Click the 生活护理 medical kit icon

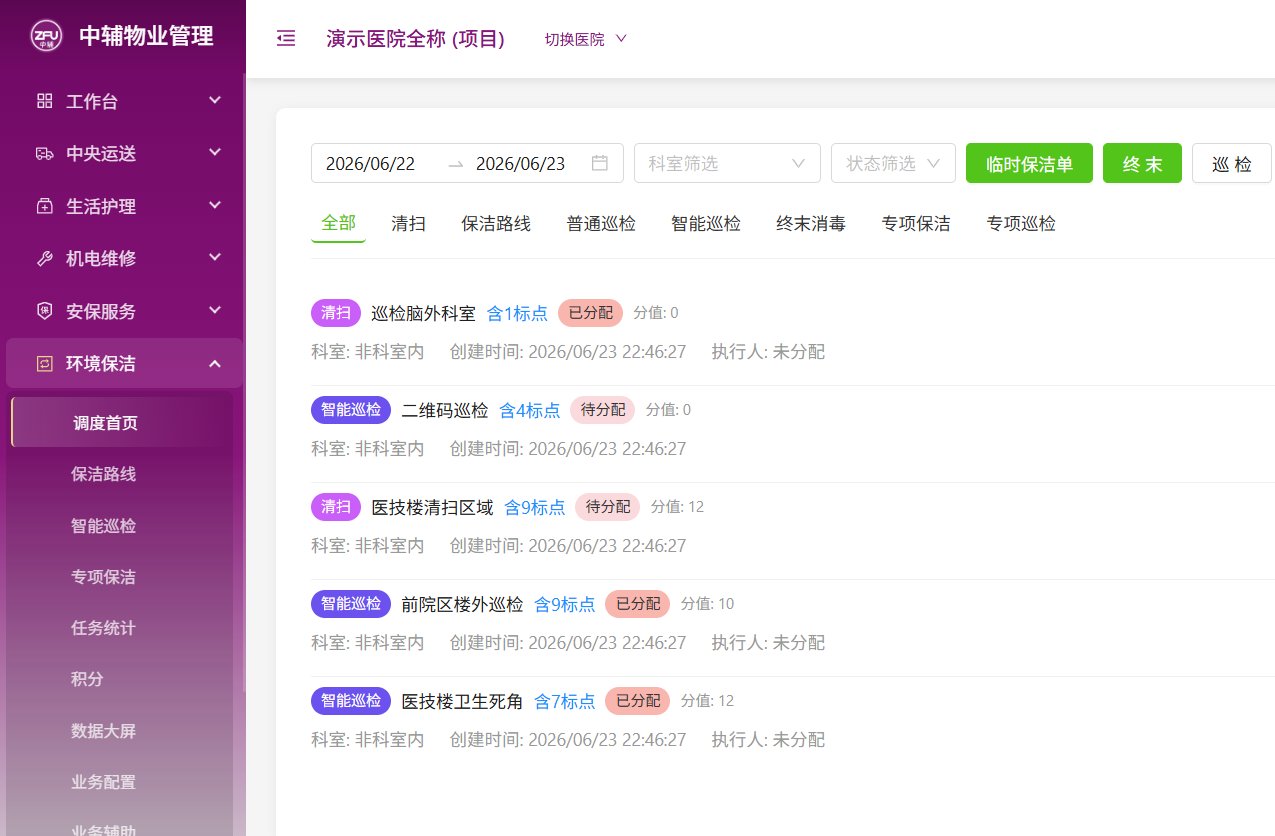tap(44, 206)
